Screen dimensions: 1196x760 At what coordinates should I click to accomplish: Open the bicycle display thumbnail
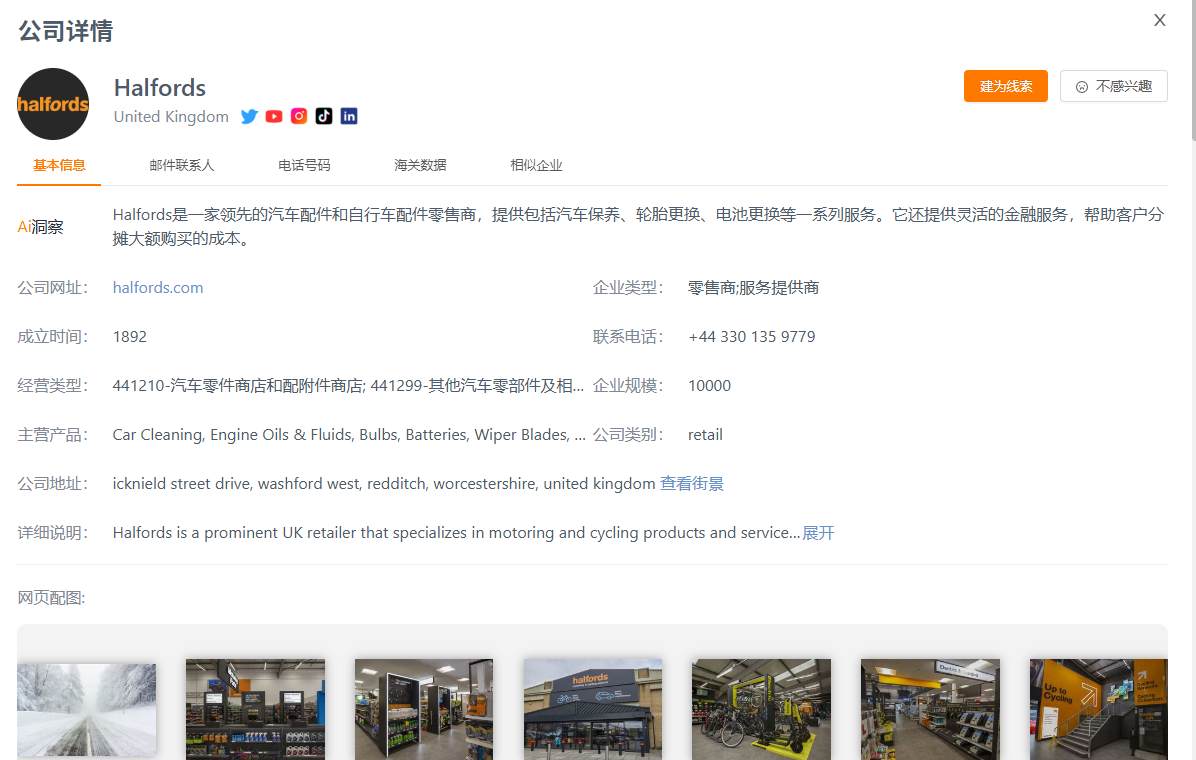tap(761, 709)
